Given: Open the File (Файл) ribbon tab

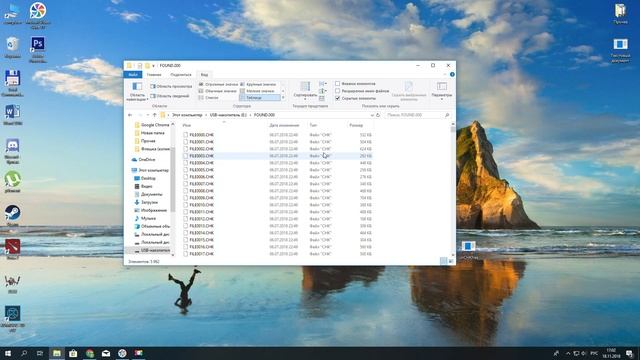Looking at the screenshot, I should [133, 75].
